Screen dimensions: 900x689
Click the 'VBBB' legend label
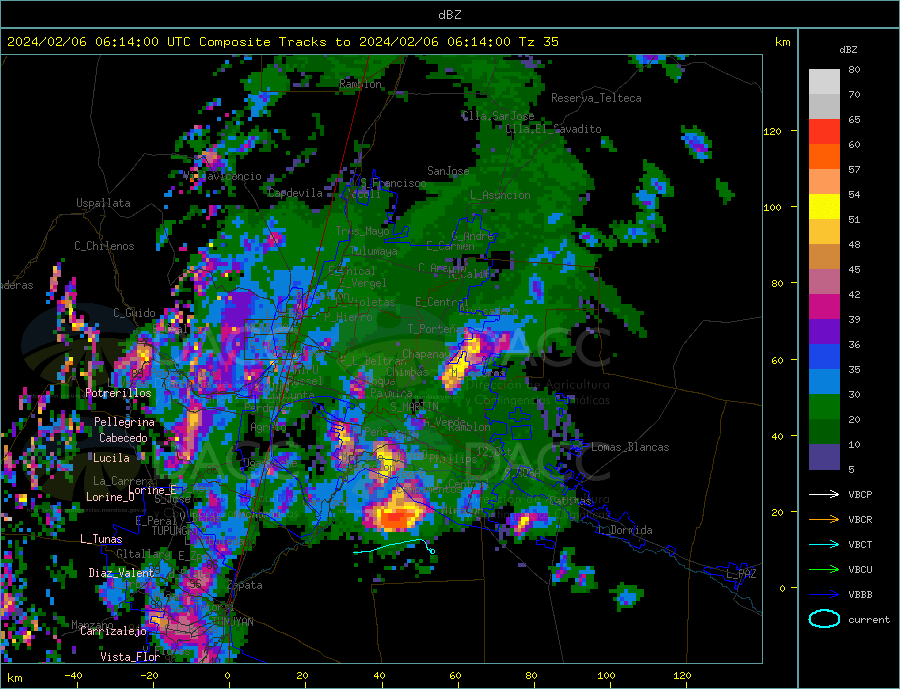pyautogui.click(x=860, y=594)
